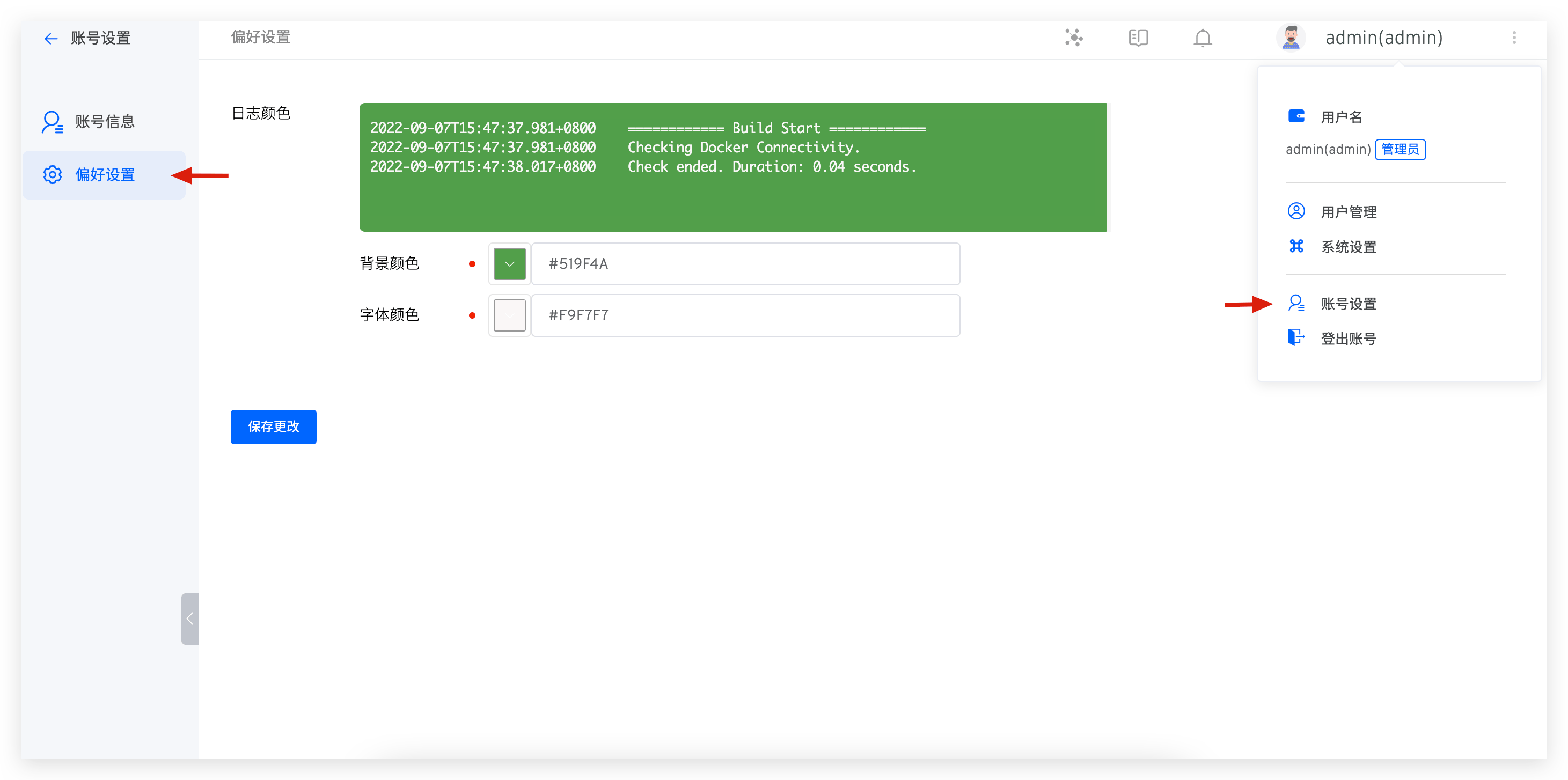Click the admin user avatar

point(1291,38)
